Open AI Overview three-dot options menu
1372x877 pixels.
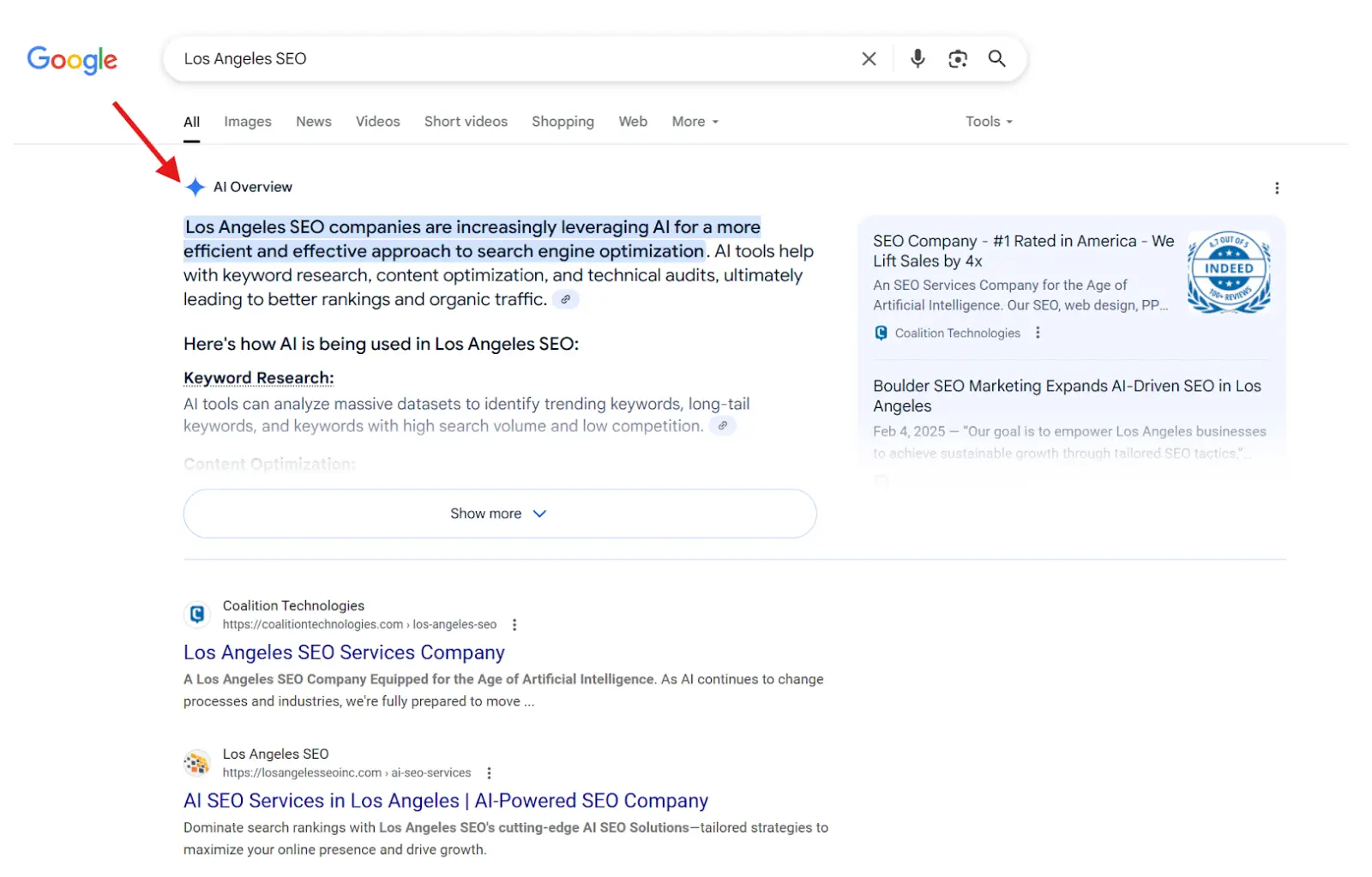(x=1277, y=188)
